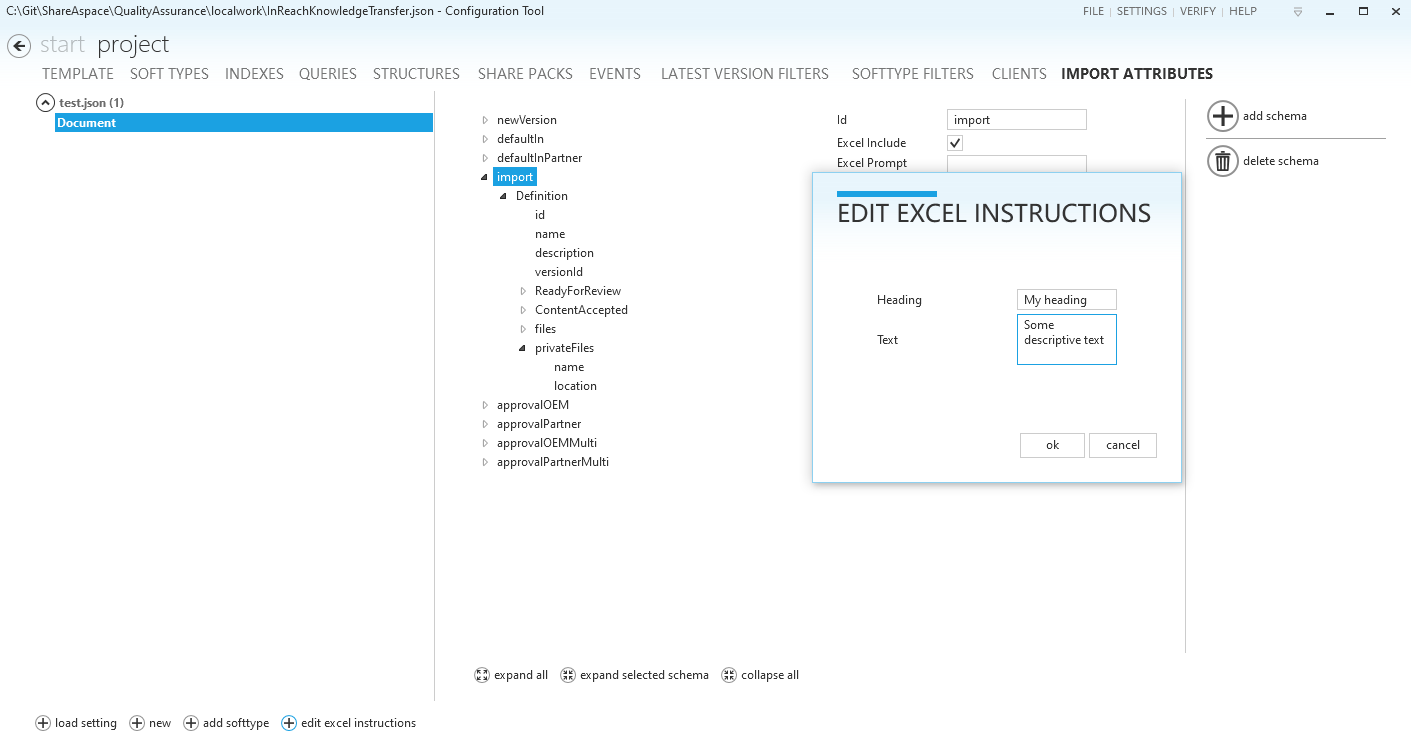
Task: Toggle the Excel Include checkbox
Action: [x=955, y=143]
